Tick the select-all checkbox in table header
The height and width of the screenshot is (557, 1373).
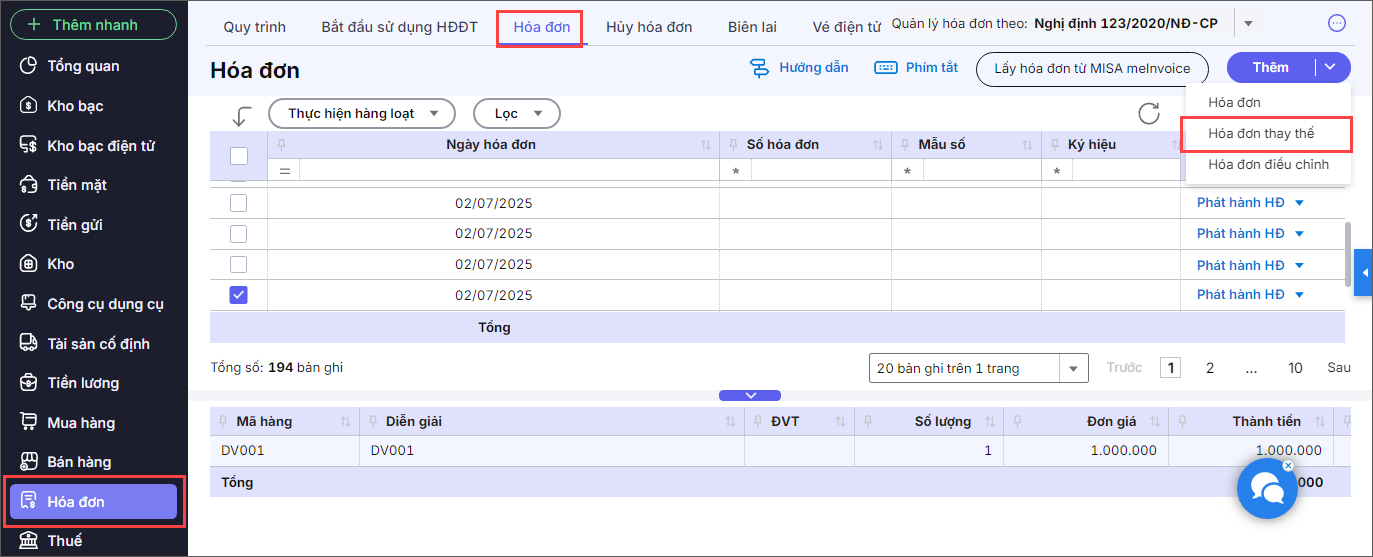click(x=239, y=156)
